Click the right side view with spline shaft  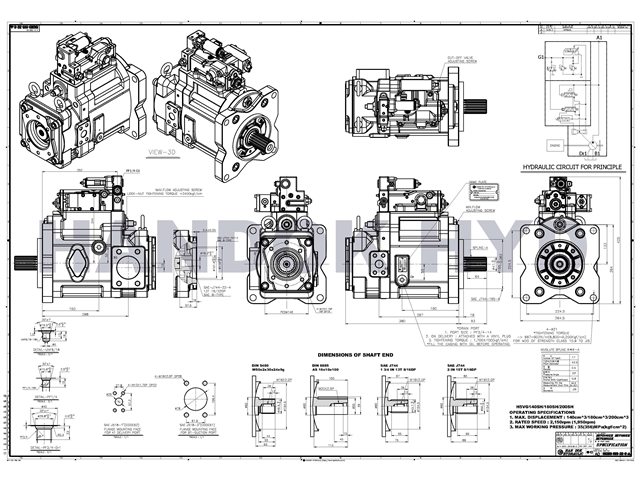(416, 240)
